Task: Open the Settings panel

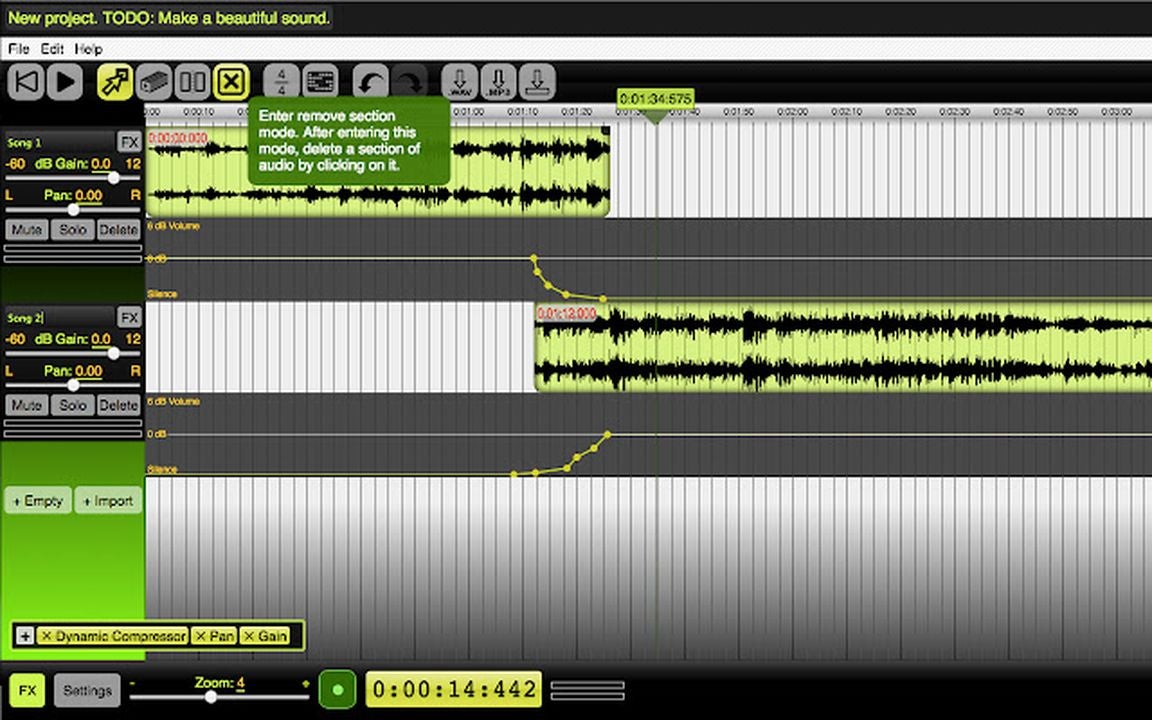Action: coord(87,690)
